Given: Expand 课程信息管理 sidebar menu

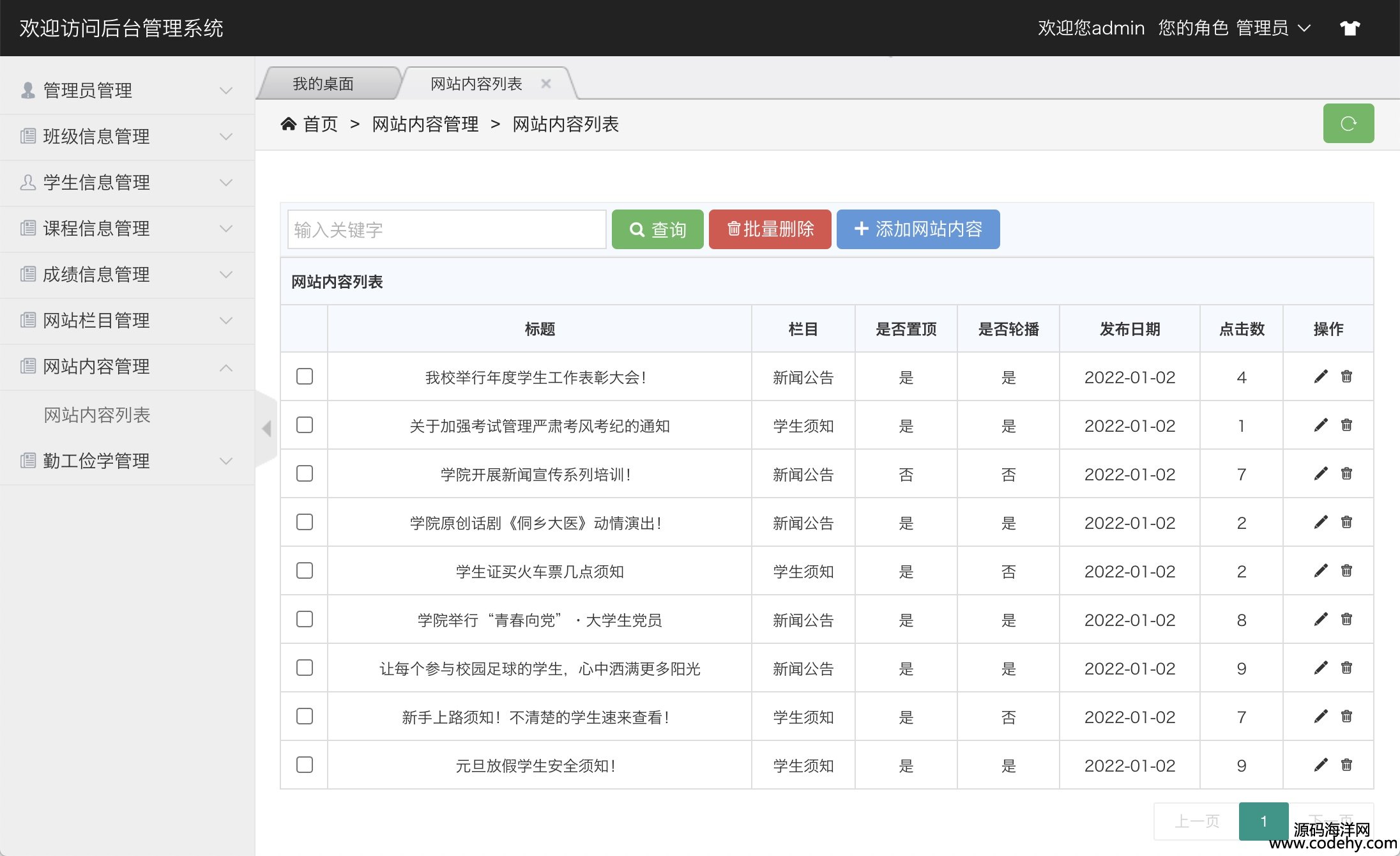Looking at the screenshot, I should click(127, 229).
